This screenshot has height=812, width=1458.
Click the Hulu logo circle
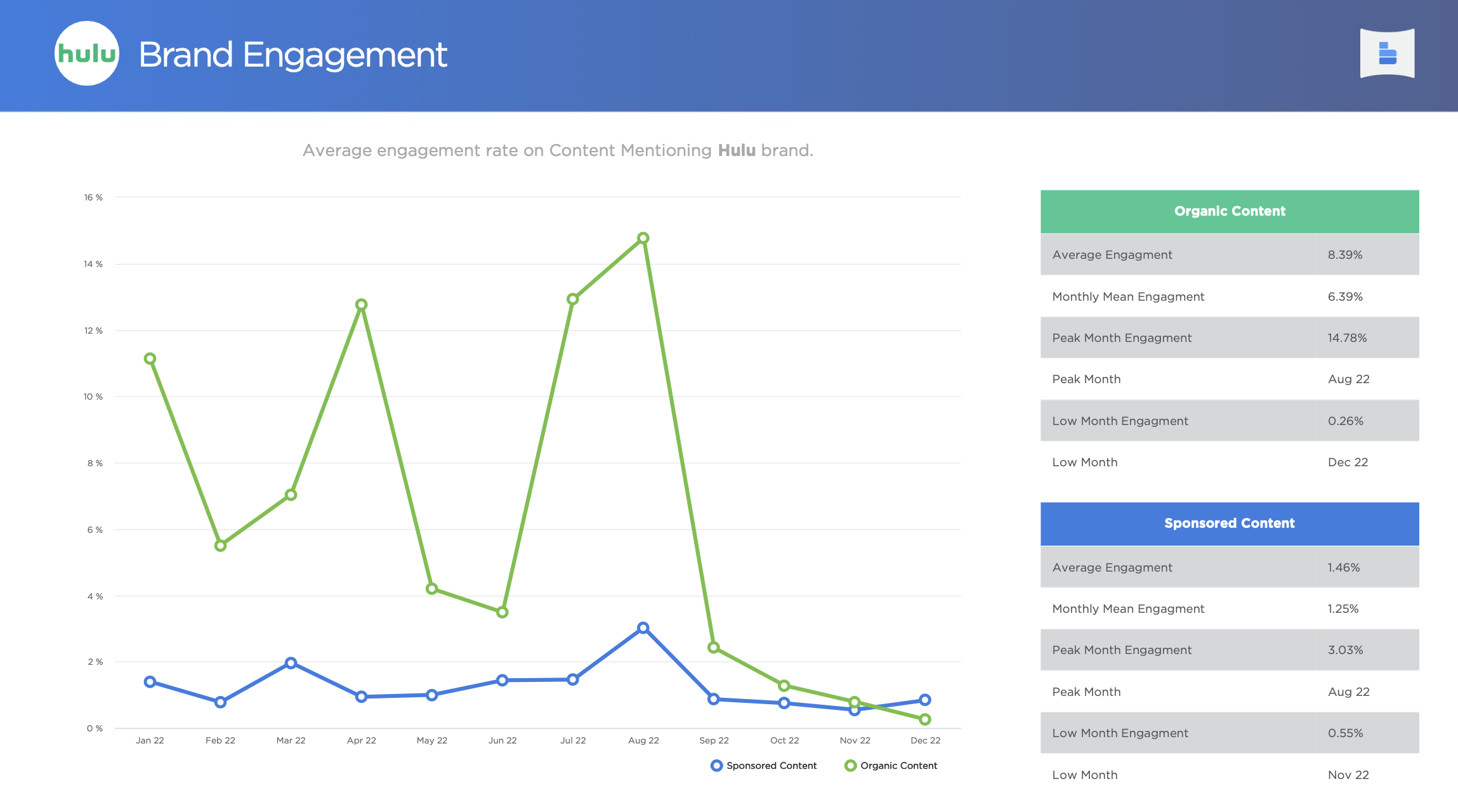click(x=87, y=53)
